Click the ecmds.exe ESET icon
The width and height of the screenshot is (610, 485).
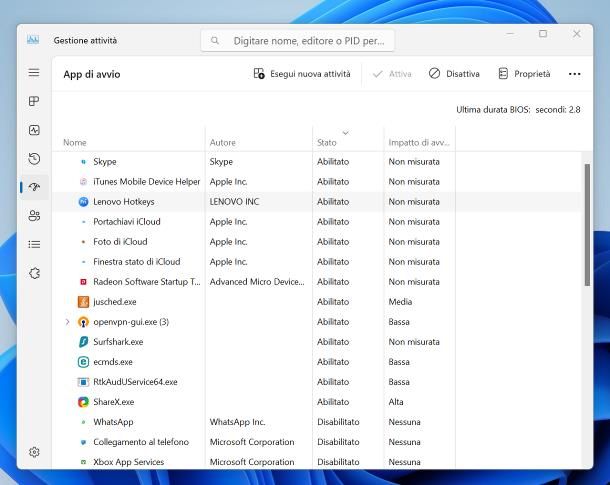click(x=83, y=362)
